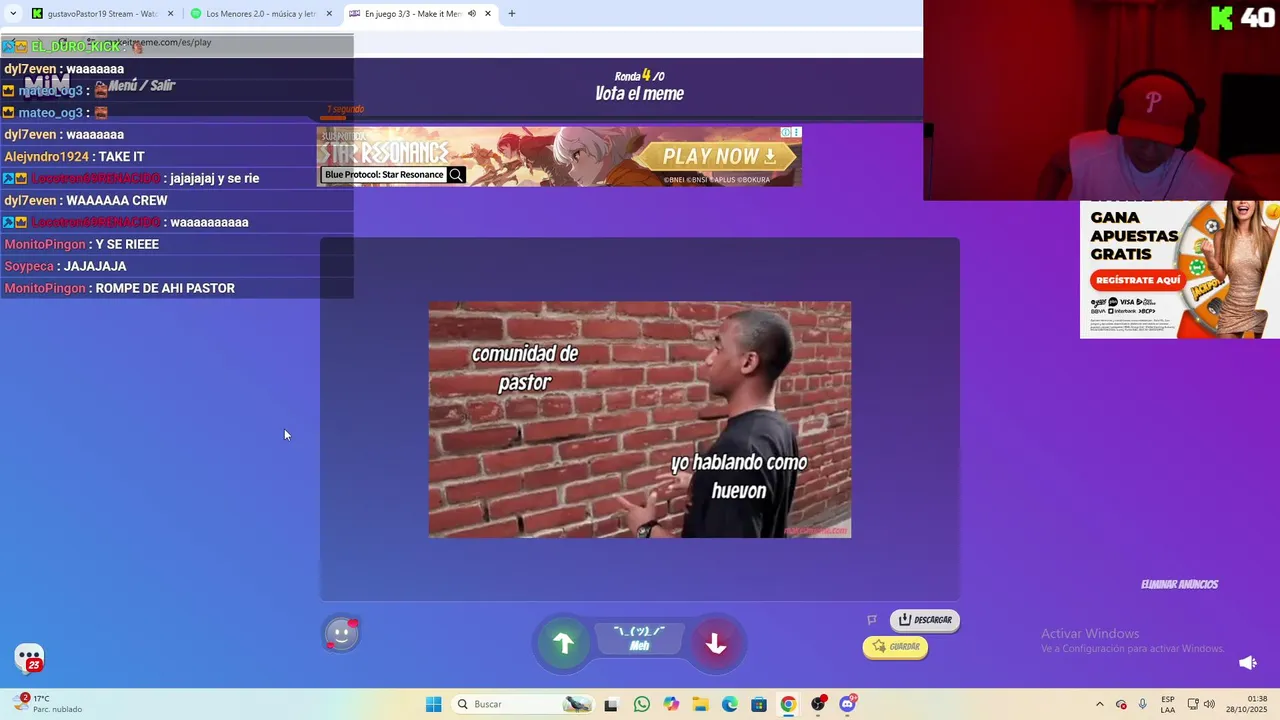Toggle the game sound speaker icon
The width and height of the screenshot is (1280, 720).
point(1247,663)
